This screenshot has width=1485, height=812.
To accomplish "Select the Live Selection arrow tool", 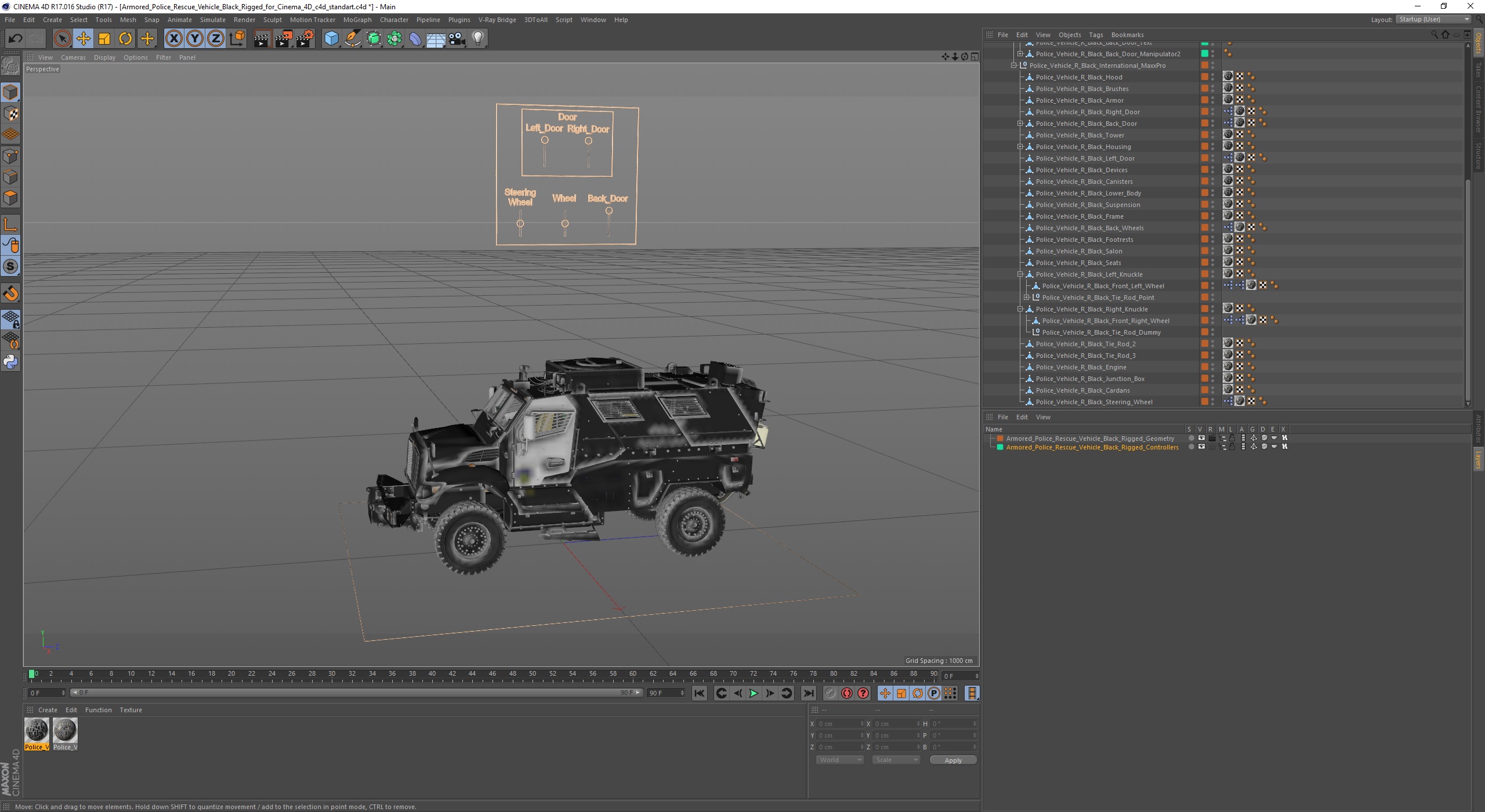I will [x=62, y=39].
